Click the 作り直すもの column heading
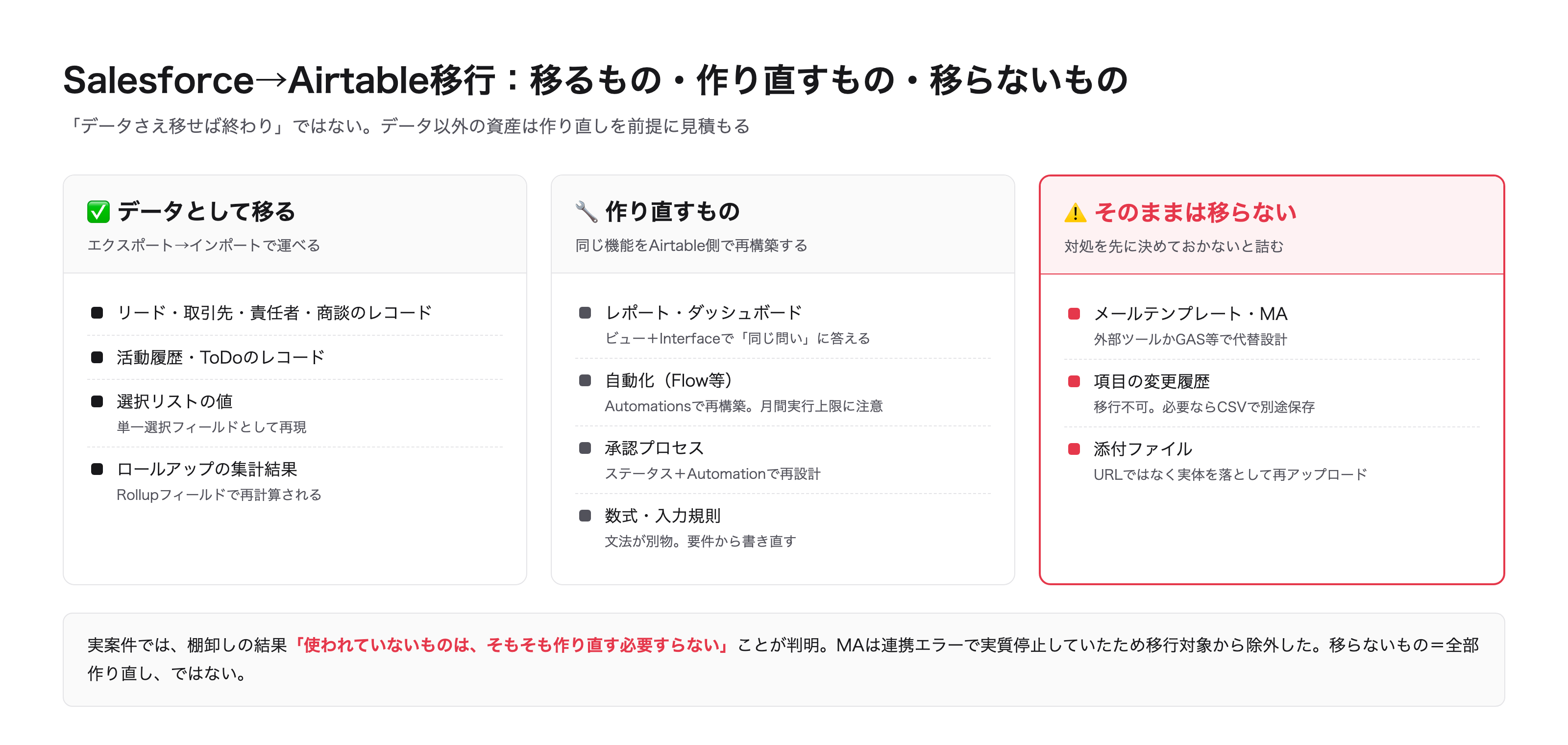The image size is (1568, 745). (673, 211)
